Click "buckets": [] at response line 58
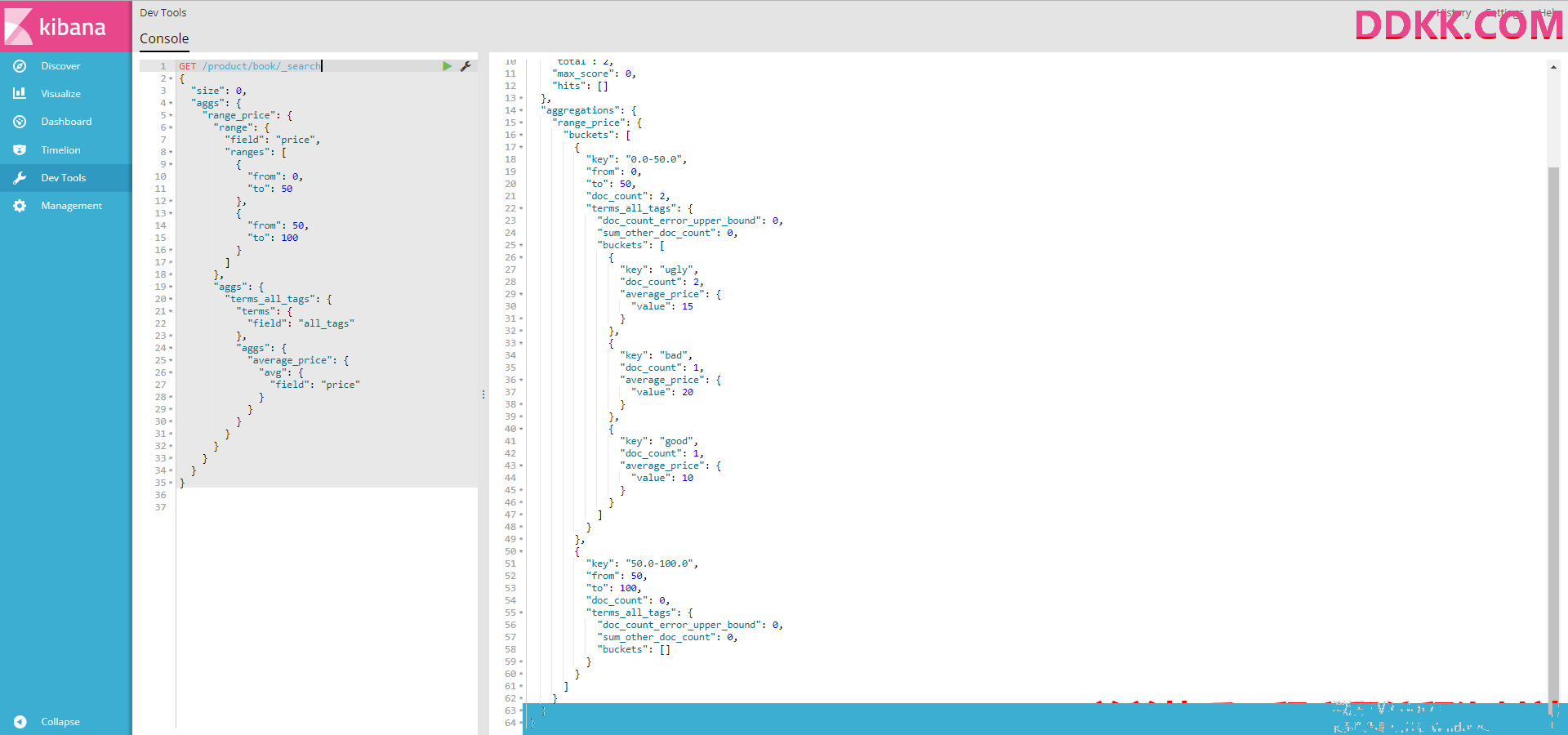The width and height of the screenshot is (1568, 735). pyautogui.click(x=634, y=649)
